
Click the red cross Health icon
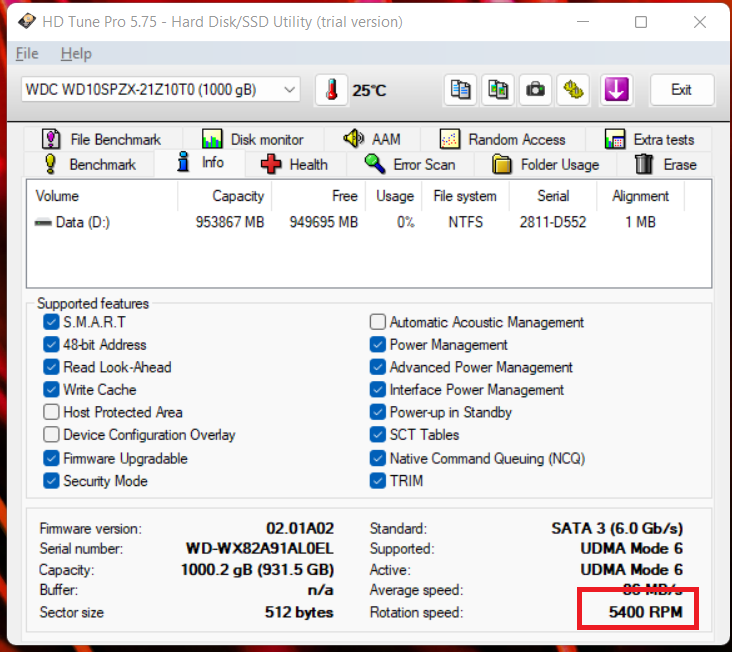[271, 164]
